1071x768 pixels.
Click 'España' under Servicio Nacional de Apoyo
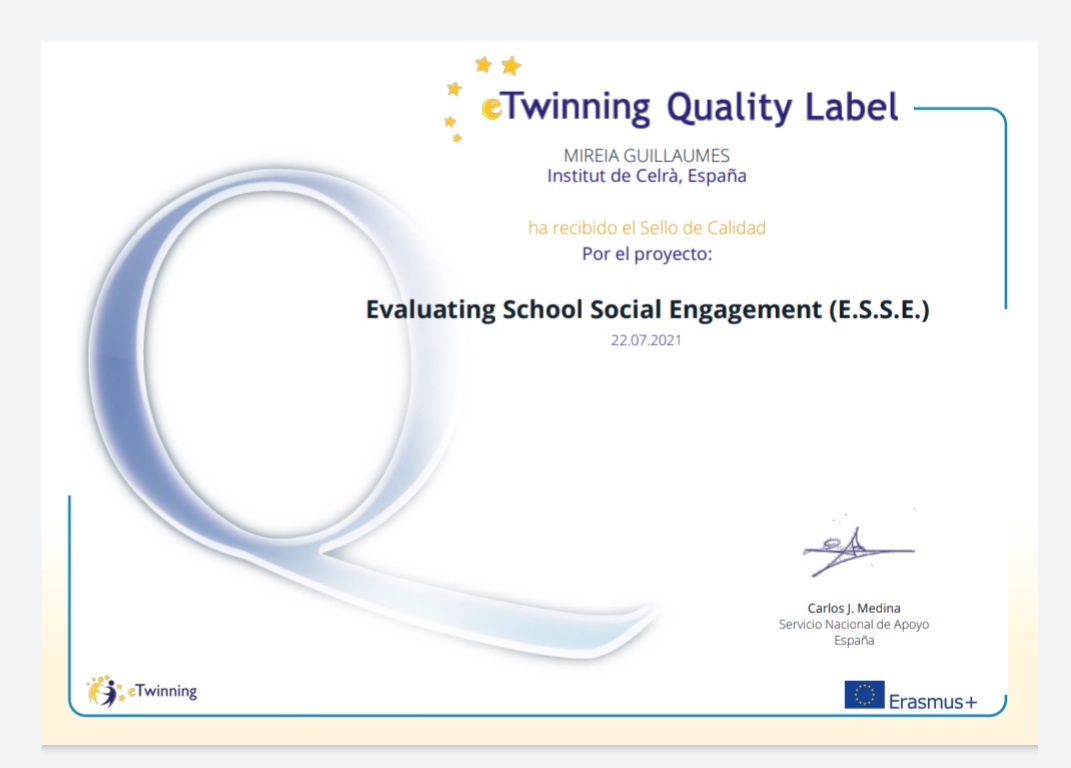point(854,641)
